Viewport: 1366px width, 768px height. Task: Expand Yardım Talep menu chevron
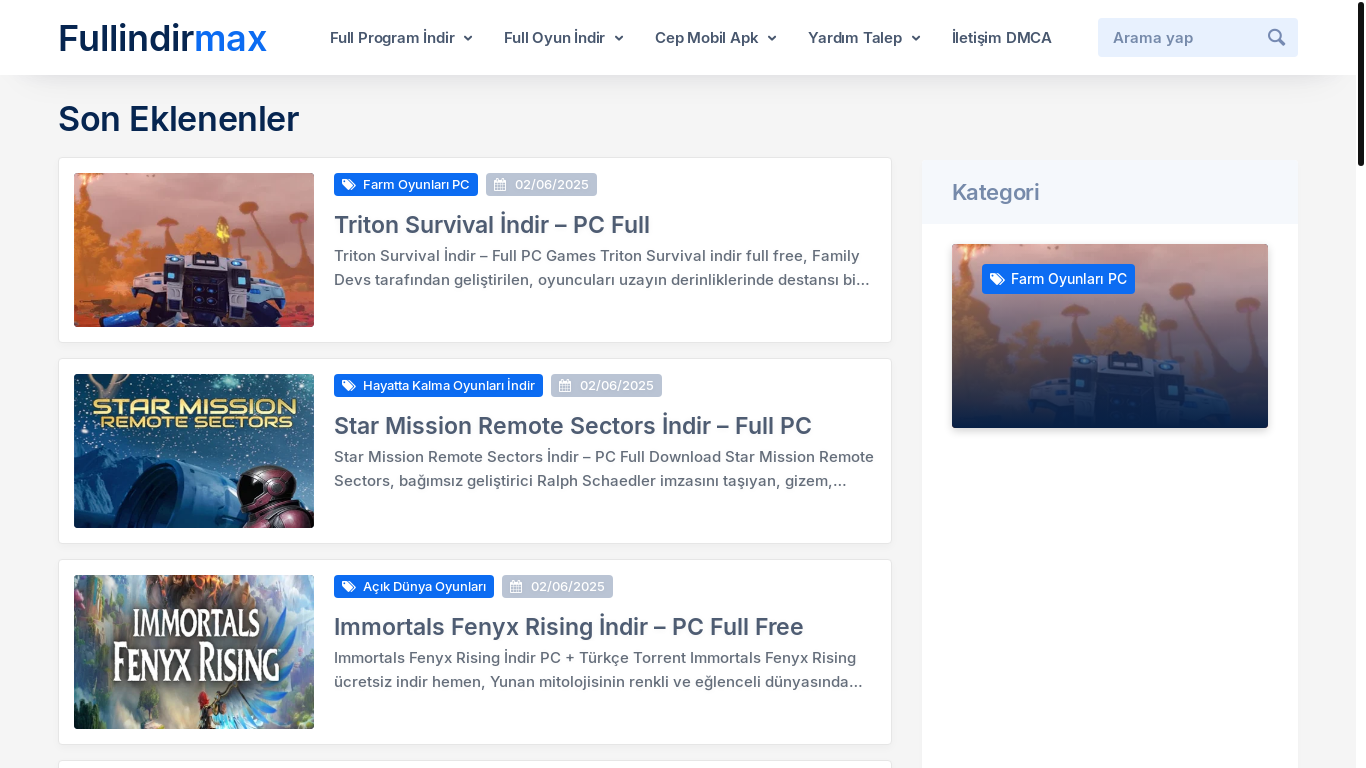[916, 38]
